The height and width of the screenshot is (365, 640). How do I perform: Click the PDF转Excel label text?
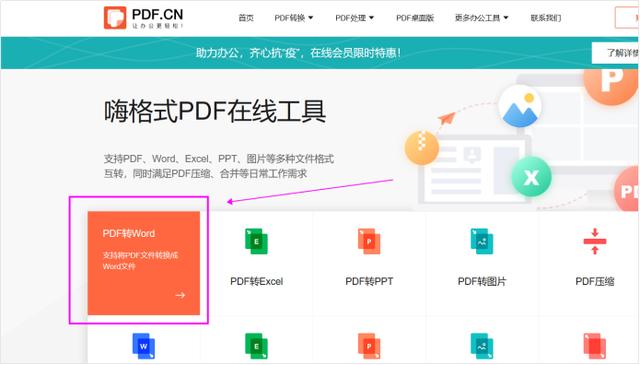pyautogui.click(x=256, y=281)
